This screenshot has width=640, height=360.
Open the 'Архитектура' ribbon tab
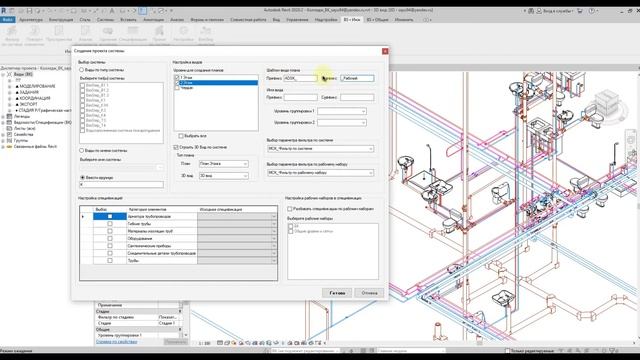click(31, 20)
